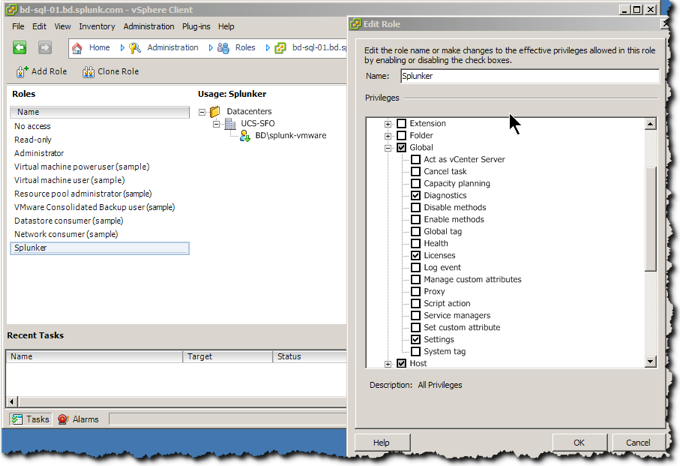Screen dimensions: 680x466
Task: Collapse the Datacenters tree node
Action: tap(202, 112)
